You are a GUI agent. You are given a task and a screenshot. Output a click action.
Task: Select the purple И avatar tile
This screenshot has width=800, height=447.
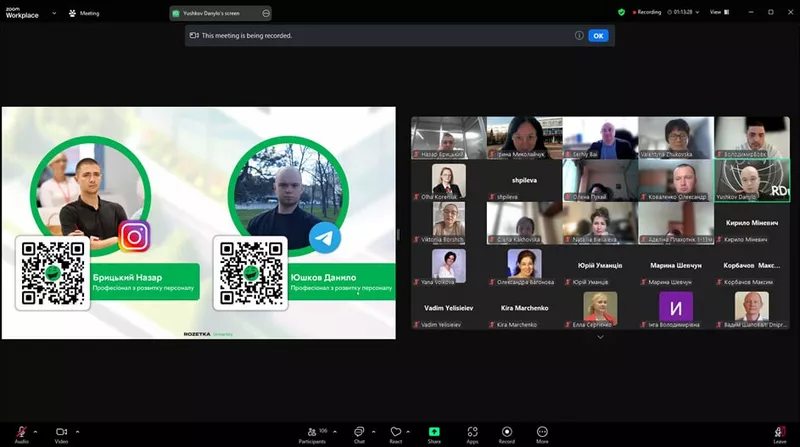pos(676,308)
